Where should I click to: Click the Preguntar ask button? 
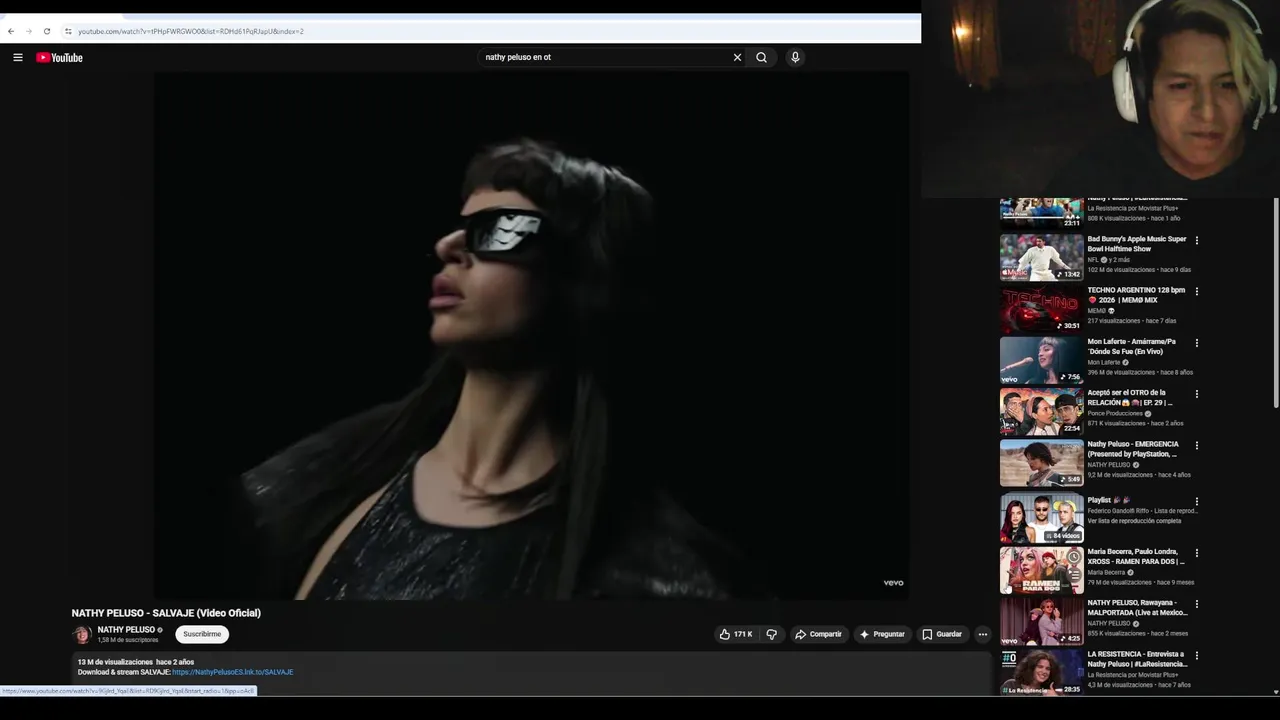pos(880,634)
